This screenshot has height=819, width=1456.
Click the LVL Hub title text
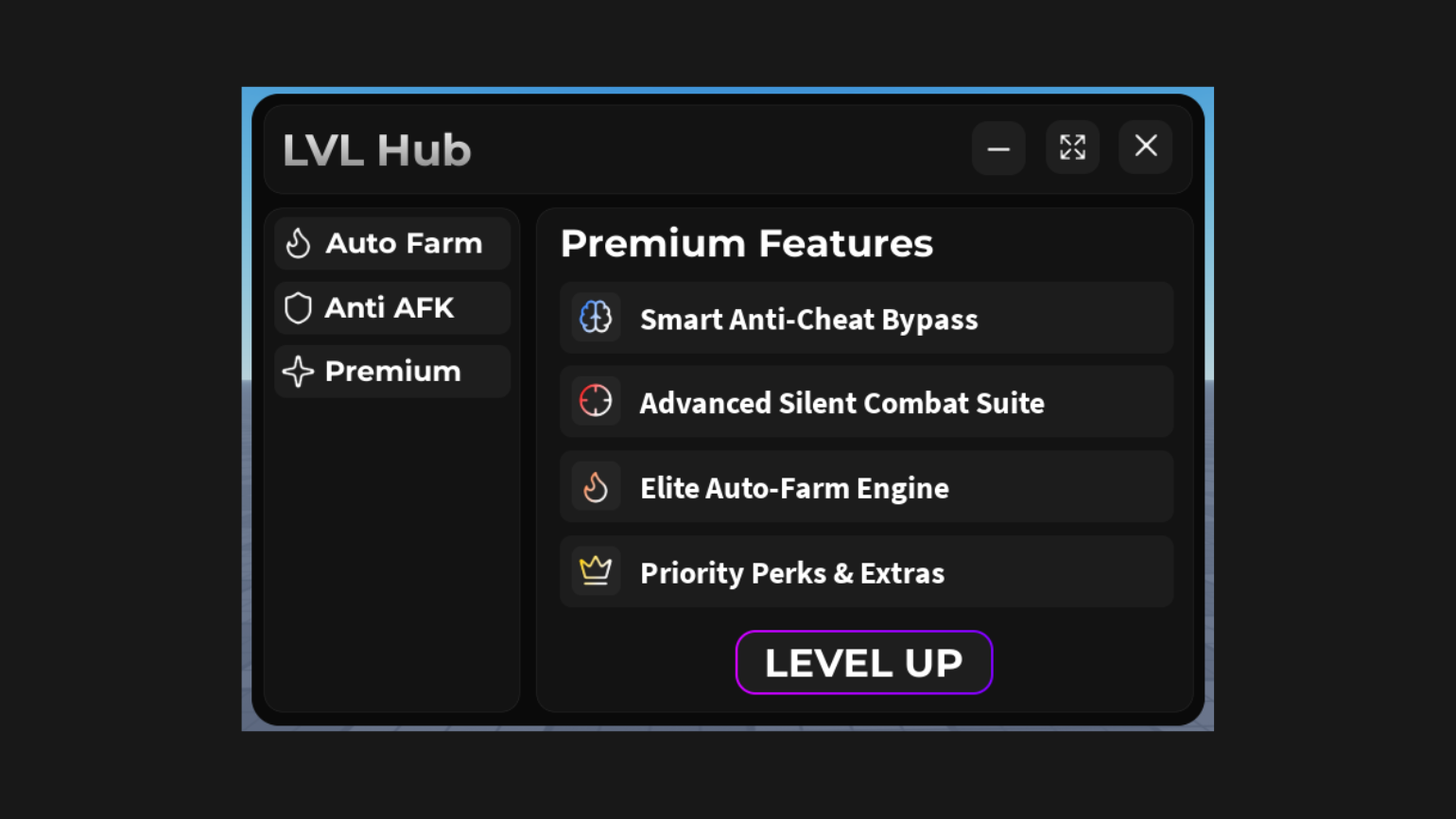tap(376, 149)
